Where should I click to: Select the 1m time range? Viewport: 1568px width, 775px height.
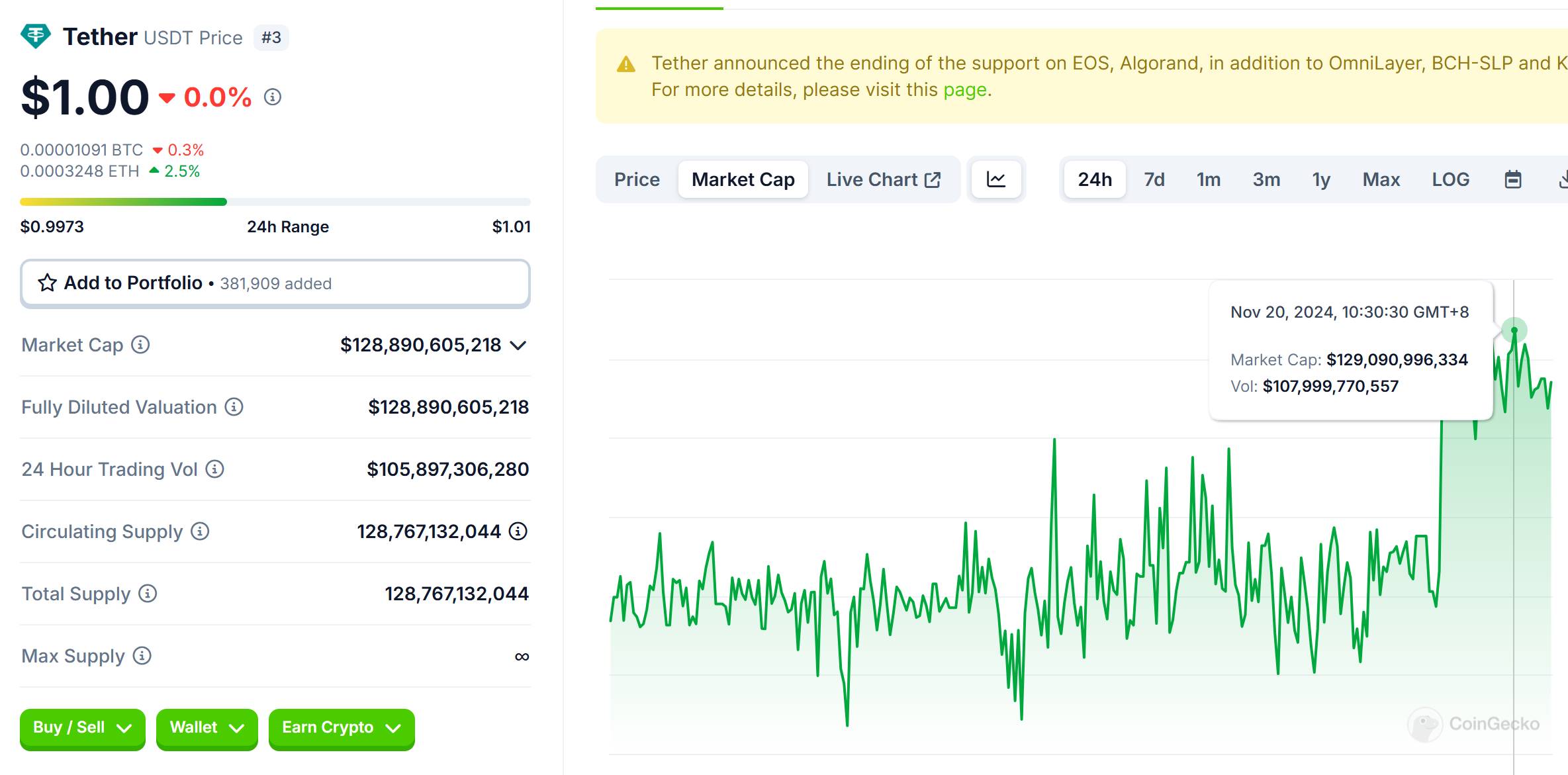click(x=1209, y=179)
